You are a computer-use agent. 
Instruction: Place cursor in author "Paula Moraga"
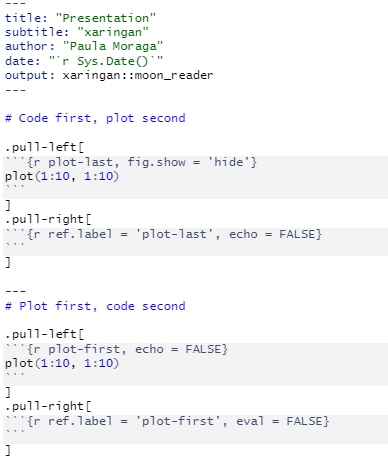(x=113, y=46)
